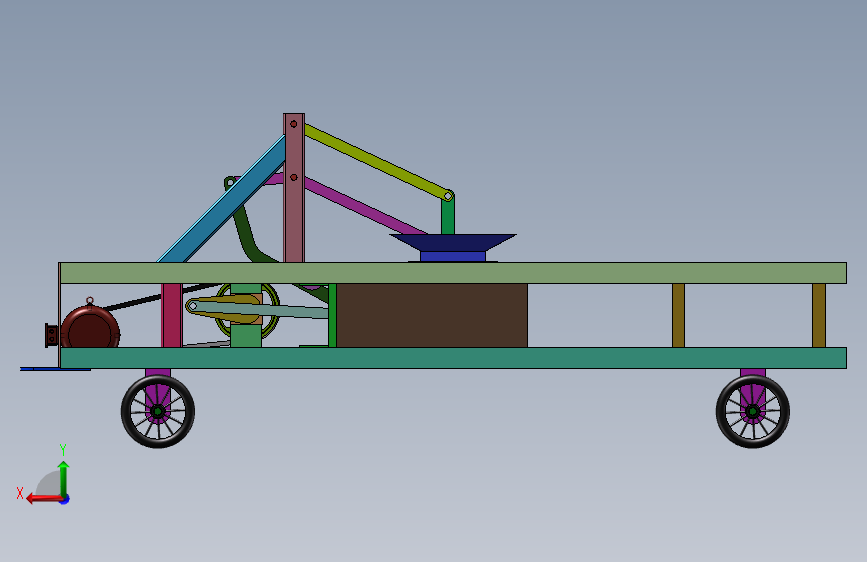Select the thin blue plate at bottom left
The height and width of the screenshot is (562, 867).
point(55,369)
